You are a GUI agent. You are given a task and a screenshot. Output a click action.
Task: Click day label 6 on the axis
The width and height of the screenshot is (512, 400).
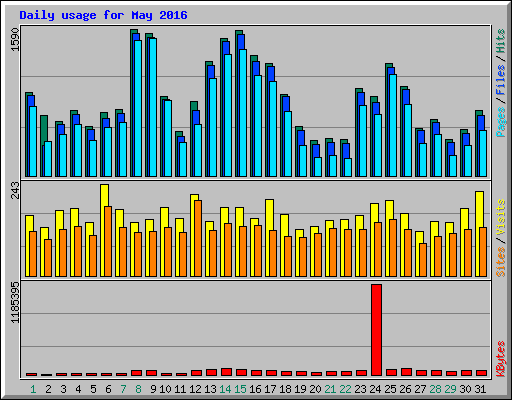click(x=108, y=389)
